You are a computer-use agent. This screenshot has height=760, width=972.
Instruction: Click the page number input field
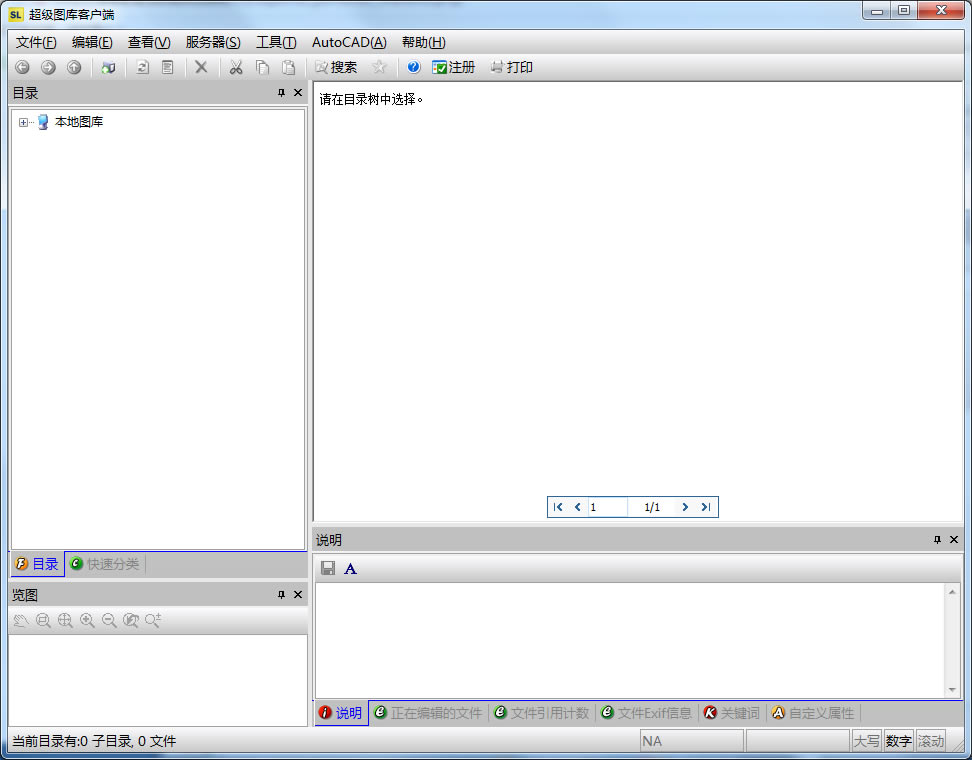(x=607, y=507)
